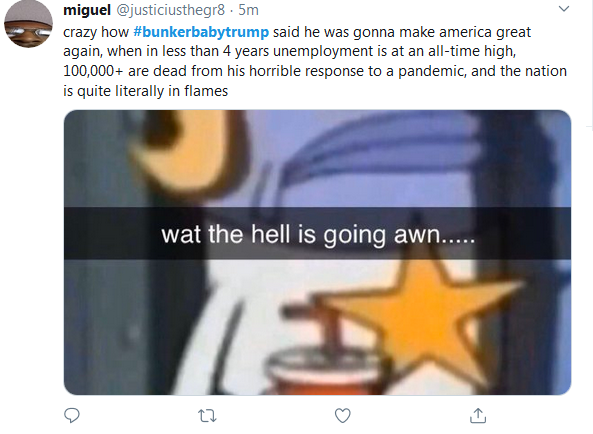Viewport: 593px width, 434px height.
Task: Click the 'wat the hell is going awn' caption
Action: pyautogui.click(x=318, y=234)
